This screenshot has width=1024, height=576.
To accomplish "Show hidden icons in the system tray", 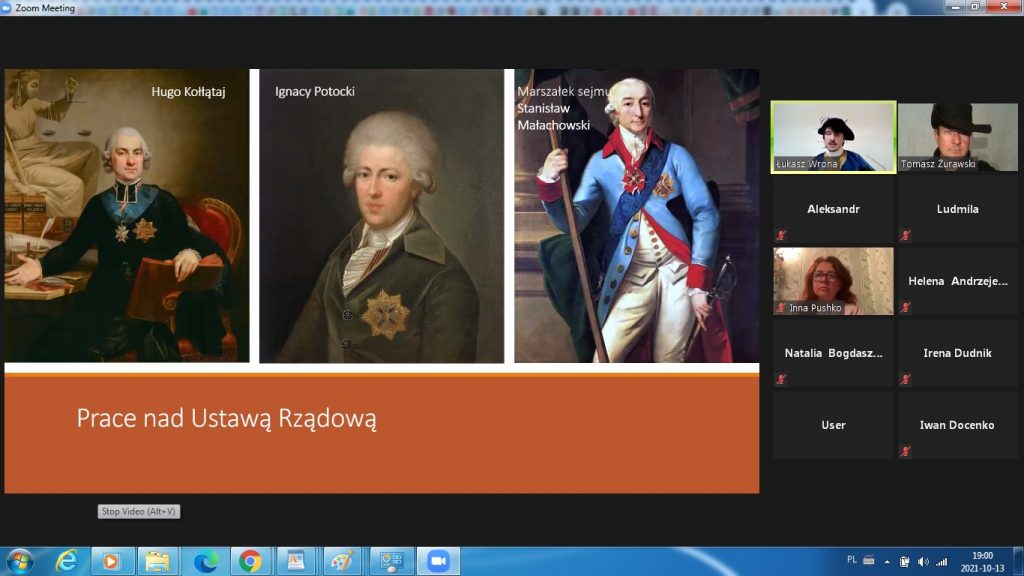I will click(886, 561).
